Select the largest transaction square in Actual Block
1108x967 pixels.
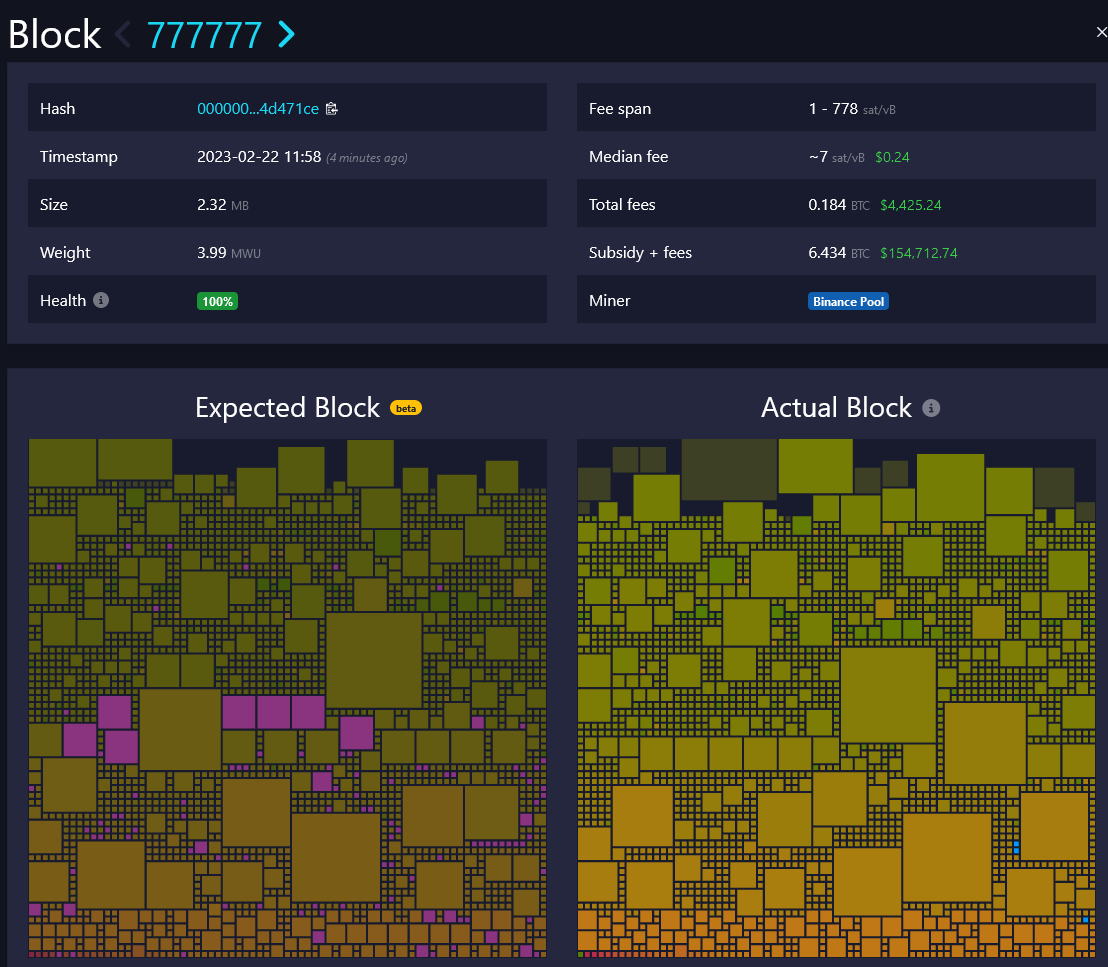888,695
